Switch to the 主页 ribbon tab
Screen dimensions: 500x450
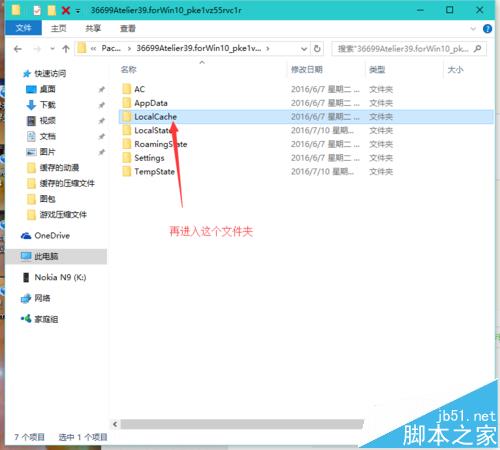point(59,29)
